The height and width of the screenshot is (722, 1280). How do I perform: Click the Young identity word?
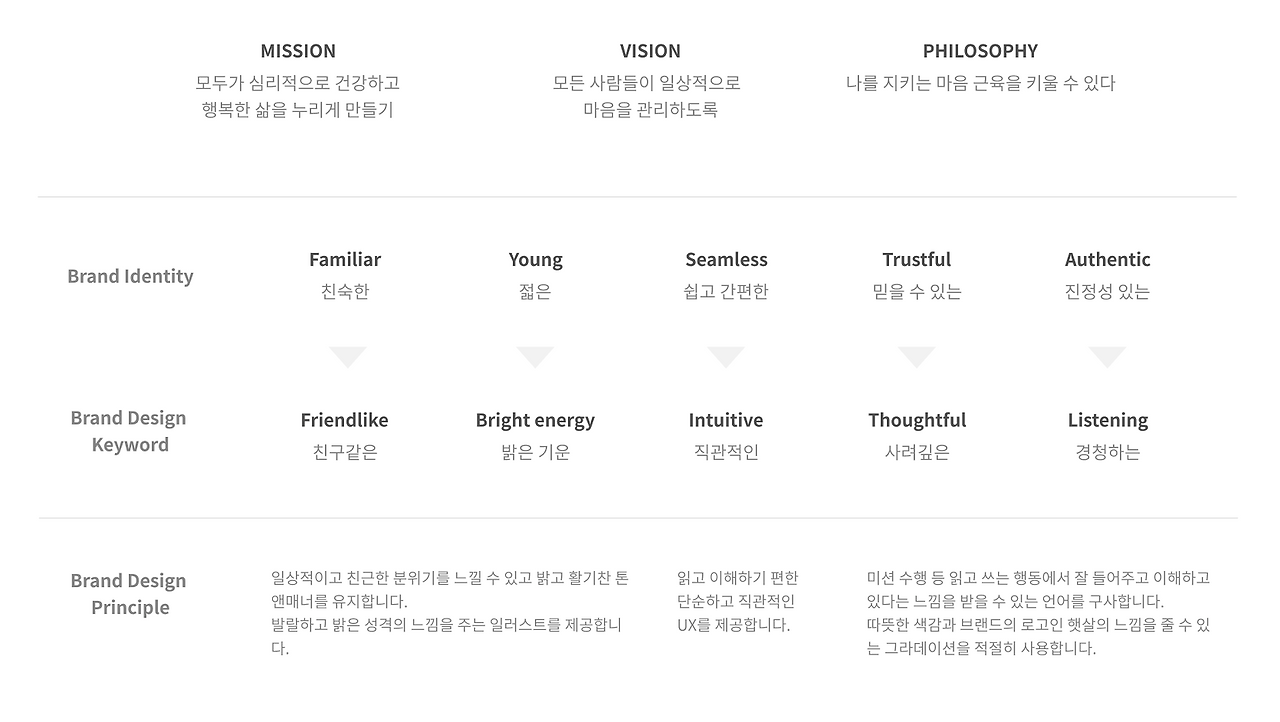pos(535,260)
